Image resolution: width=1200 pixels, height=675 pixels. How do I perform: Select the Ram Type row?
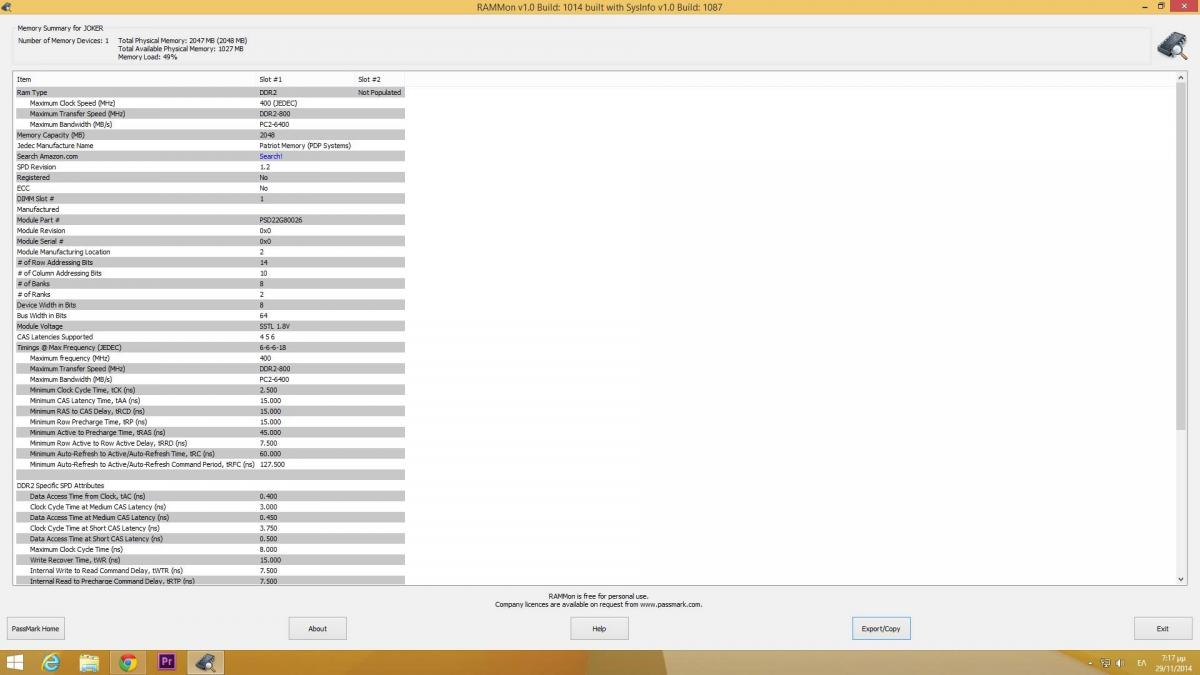point(209,92)
